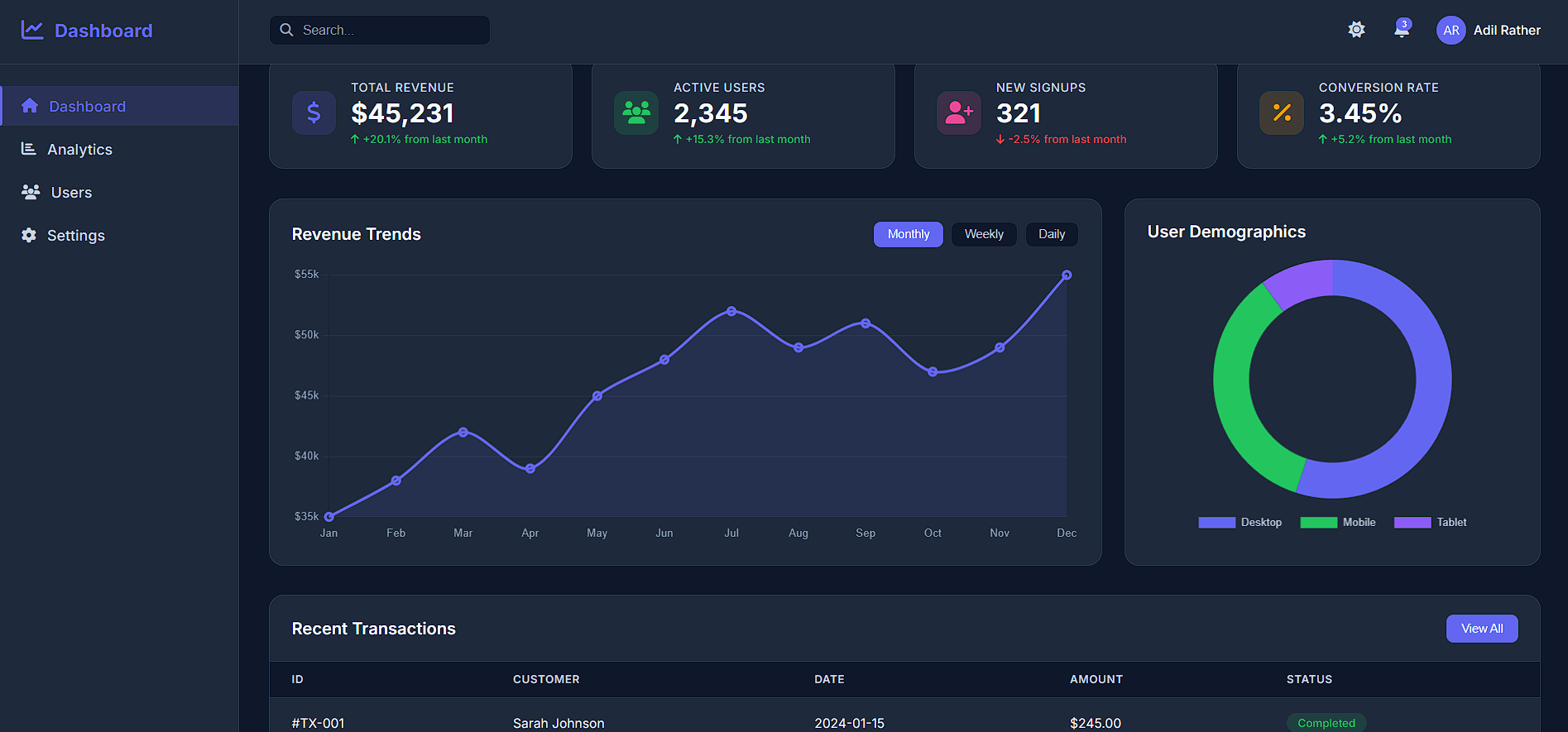Click the Mar data point on revenue chart
1568x732 pixels.
463,432
